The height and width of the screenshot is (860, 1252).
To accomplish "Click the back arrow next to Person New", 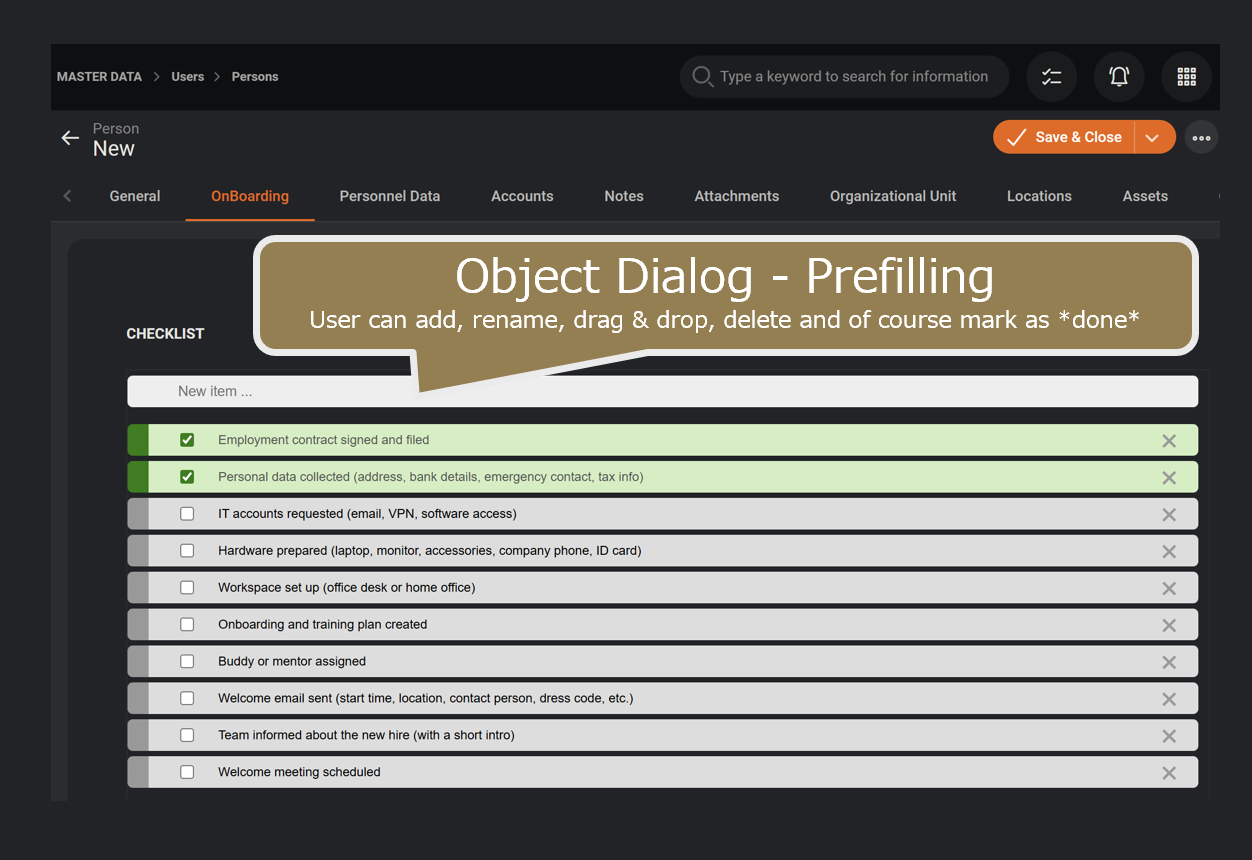I will [x=70, y=138].
